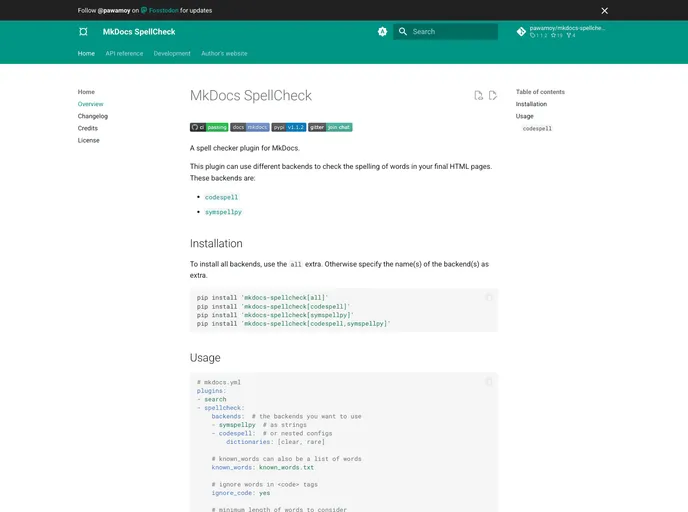Click the 'dictionaries: [clear, rare]' line
The image size is (688, 512).
276,442
